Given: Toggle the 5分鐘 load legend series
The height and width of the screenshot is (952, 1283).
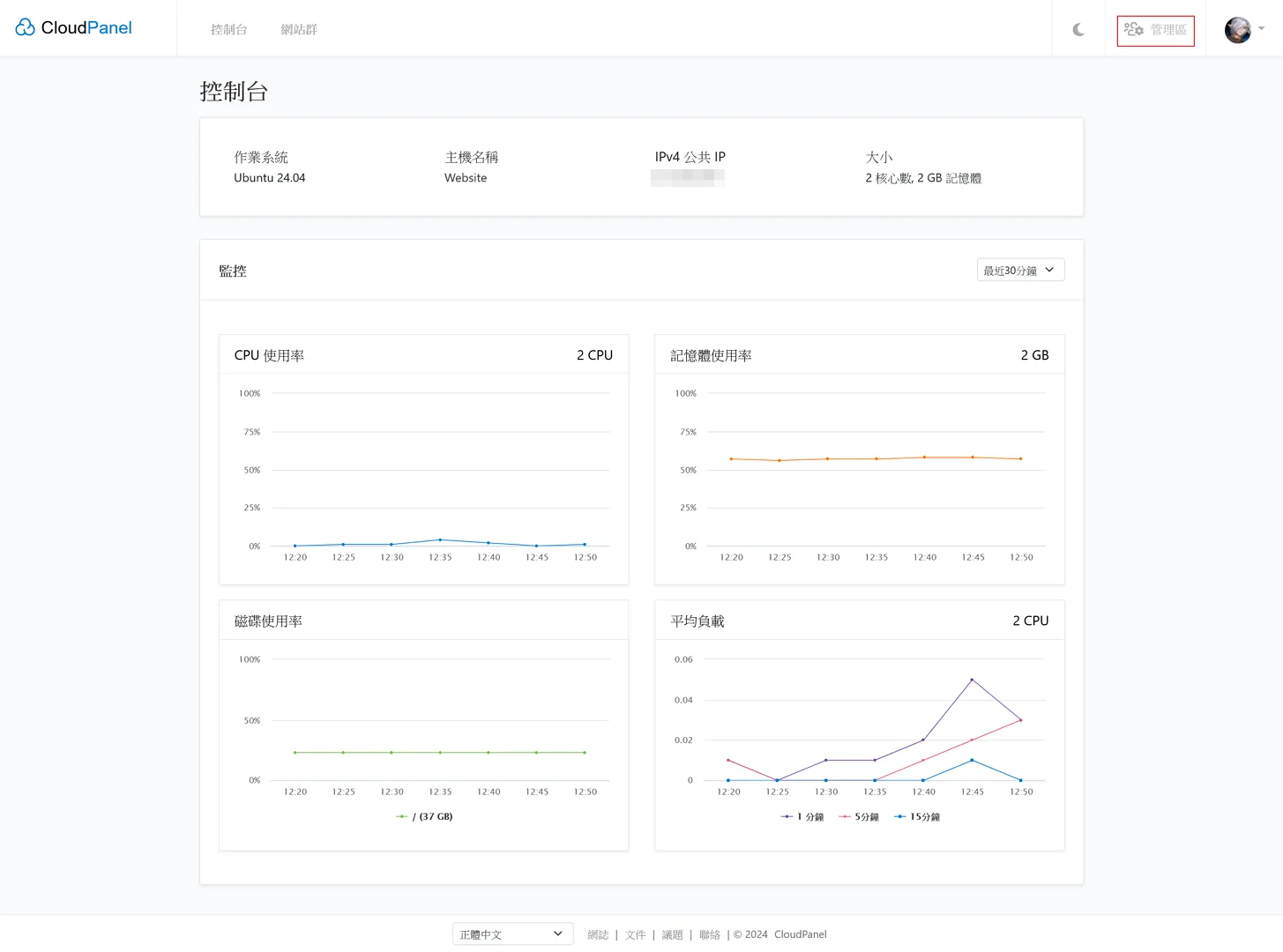Looking at the screenshot, I should [x=859, y=817].
